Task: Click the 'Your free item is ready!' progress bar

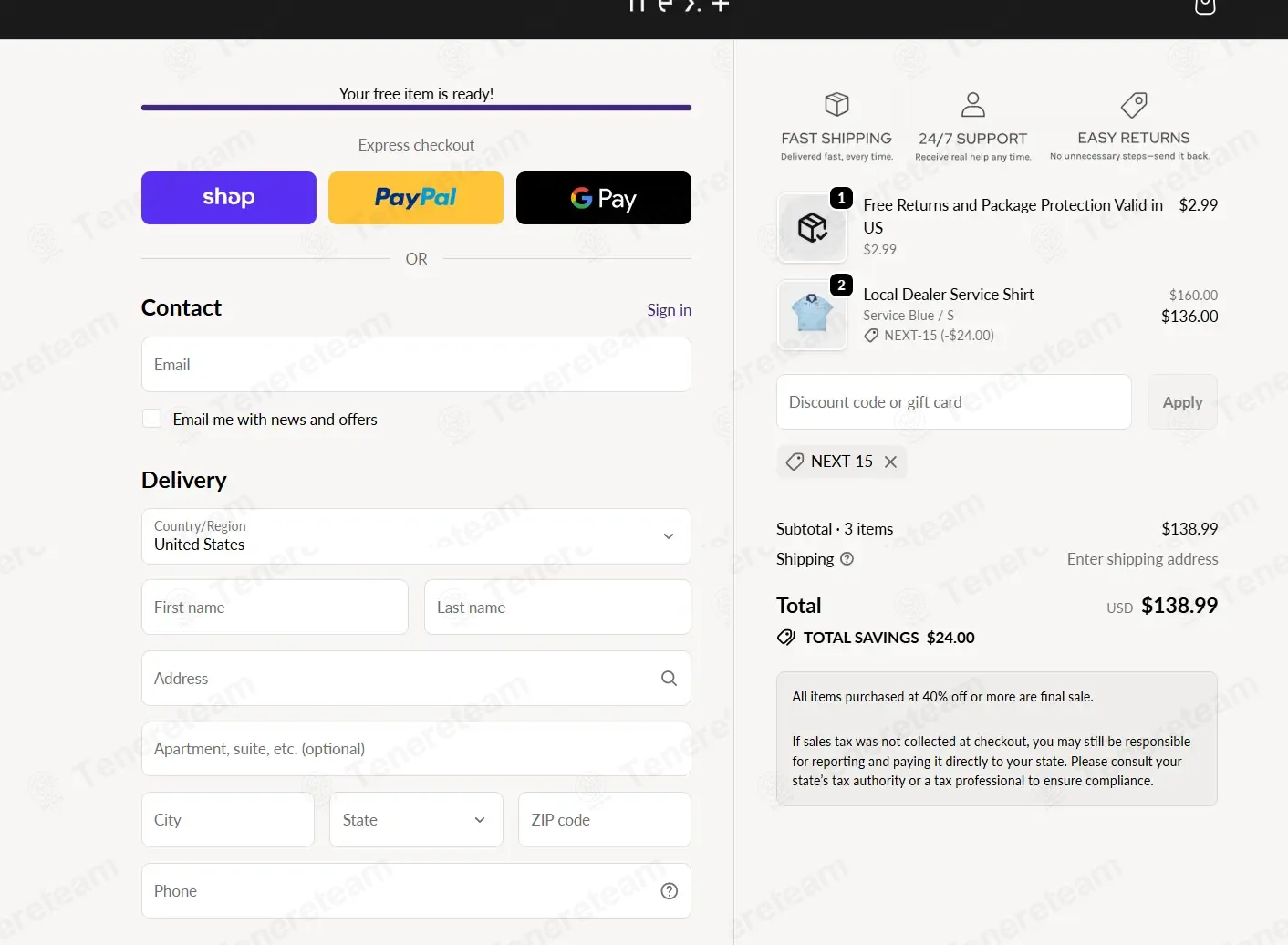Action: [416, 108]
